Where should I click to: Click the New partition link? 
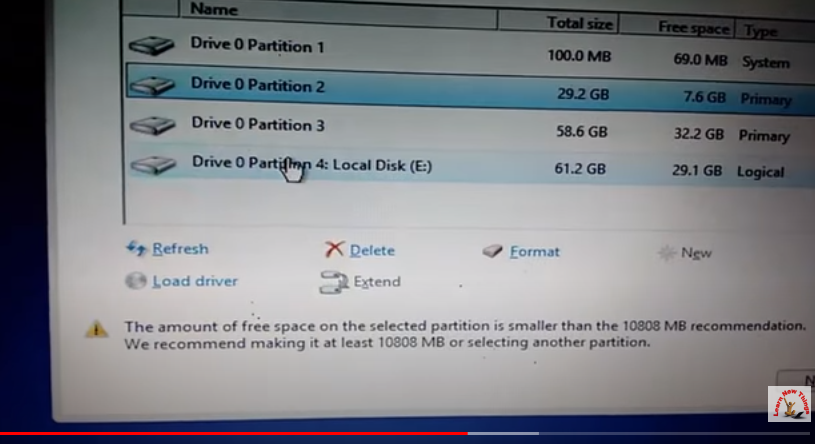696,253
